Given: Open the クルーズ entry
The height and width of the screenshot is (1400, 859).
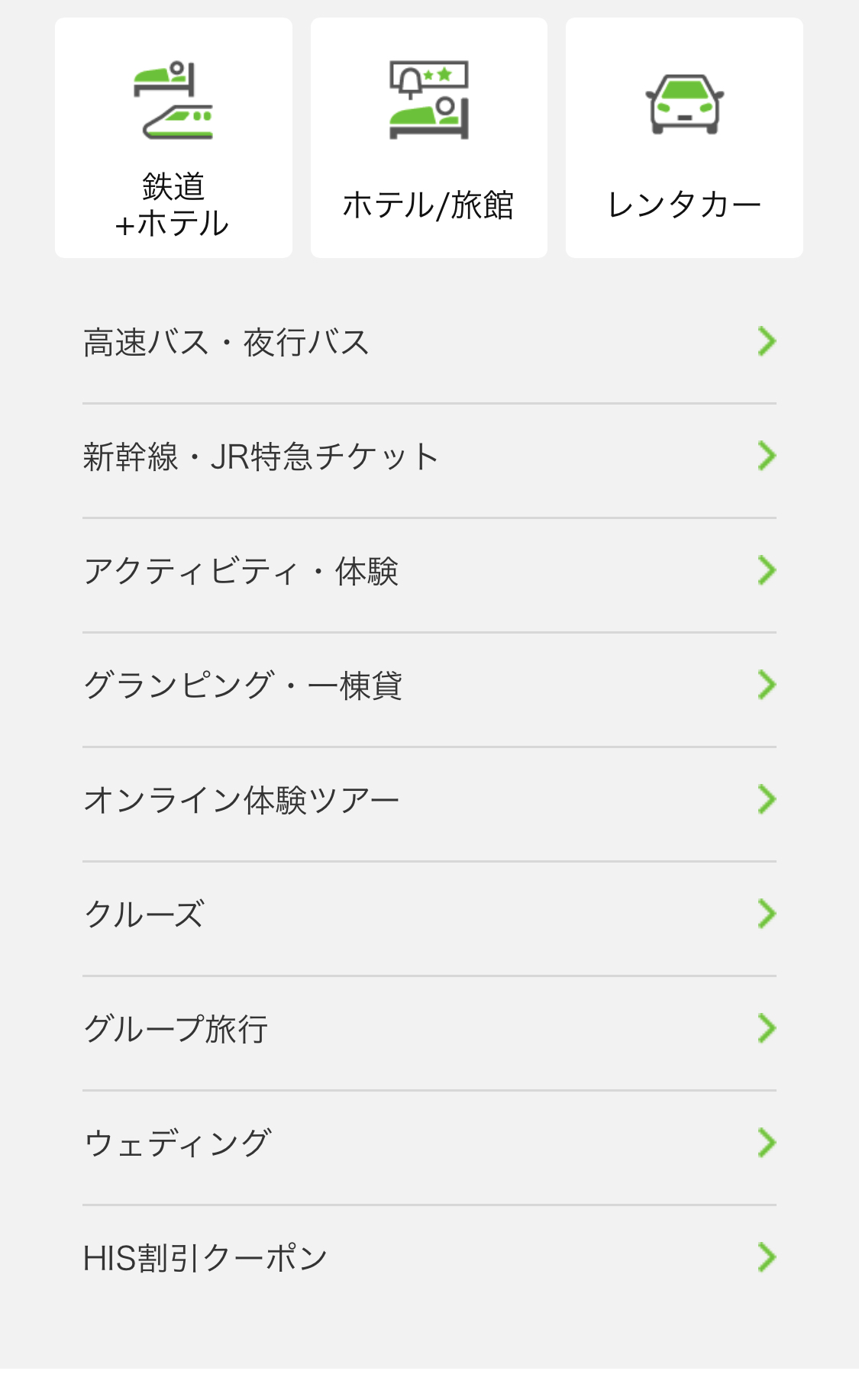Looking at the screenshot, I should (x=144, y=915).
